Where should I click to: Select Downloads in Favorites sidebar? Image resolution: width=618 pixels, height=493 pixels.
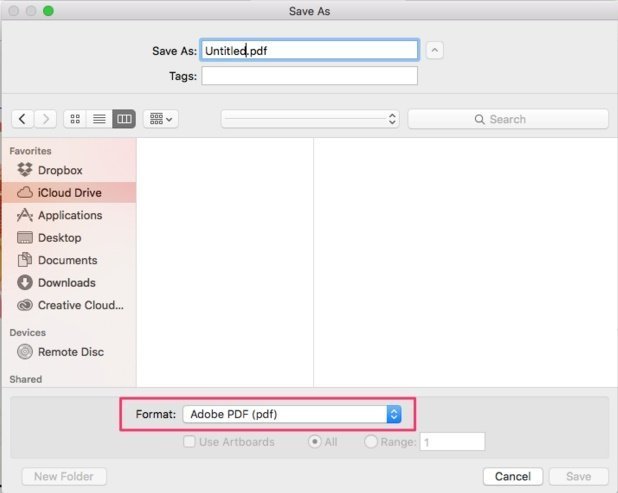[x=66, y=283]
